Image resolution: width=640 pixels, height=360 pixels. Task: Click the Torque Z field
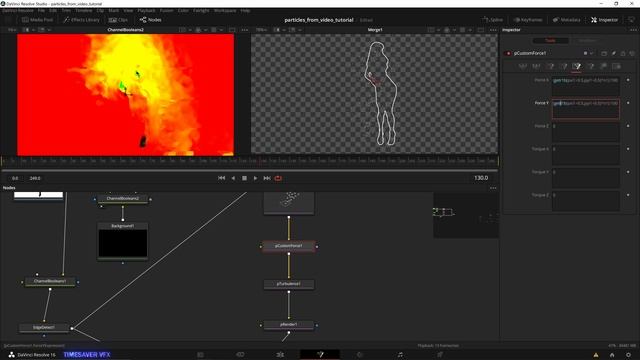click(x=586, y=201)
